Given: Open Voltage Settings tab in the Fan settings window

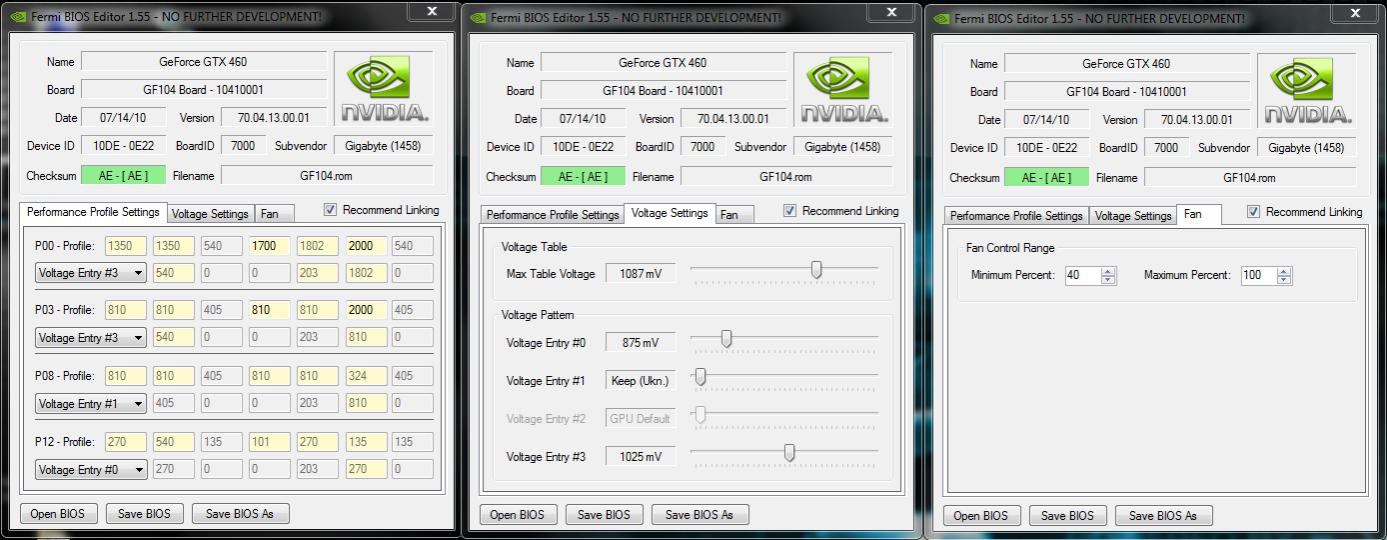Looking at the screenshot, I should tap(1132, 216).
